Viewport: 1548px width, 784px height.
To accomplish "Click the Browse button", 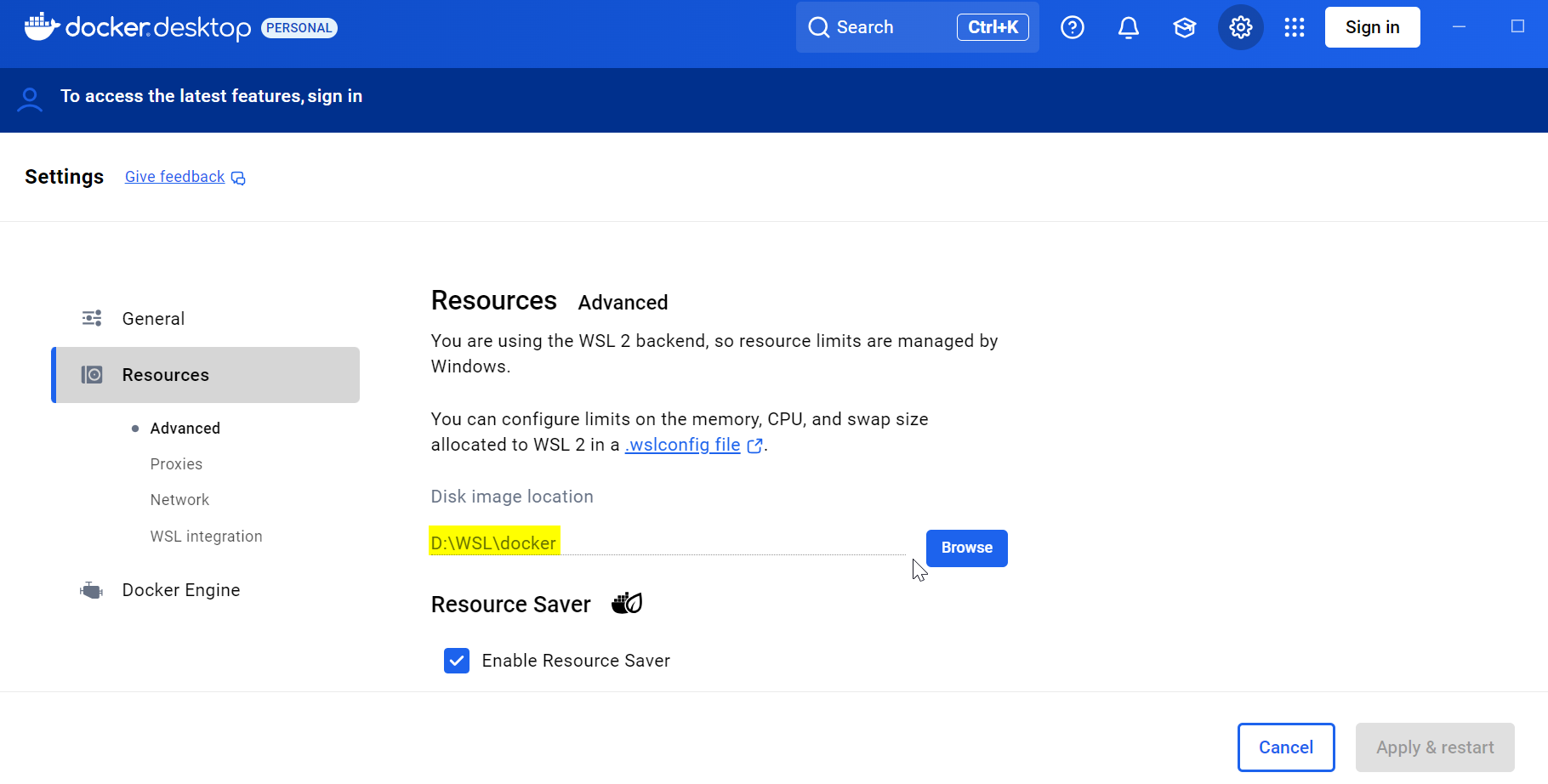I will (x=967, y=548).
